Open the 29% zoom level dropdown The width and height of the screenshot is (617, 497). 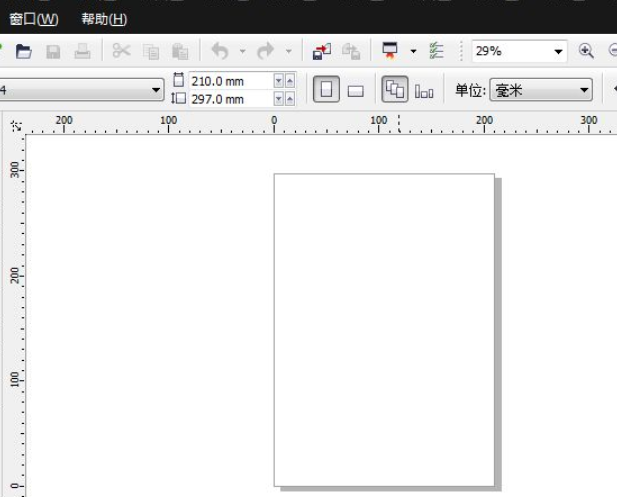coord(559,51)
